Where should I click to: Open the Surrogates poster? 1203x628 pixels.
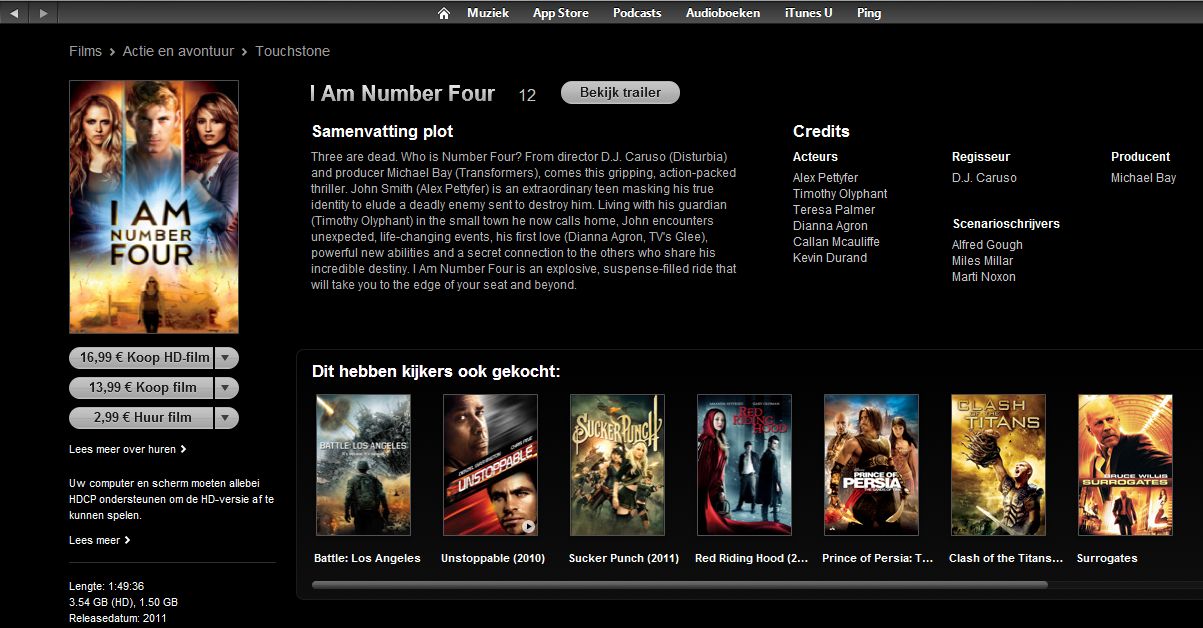pyautogui.click(x=1125, y=465)
